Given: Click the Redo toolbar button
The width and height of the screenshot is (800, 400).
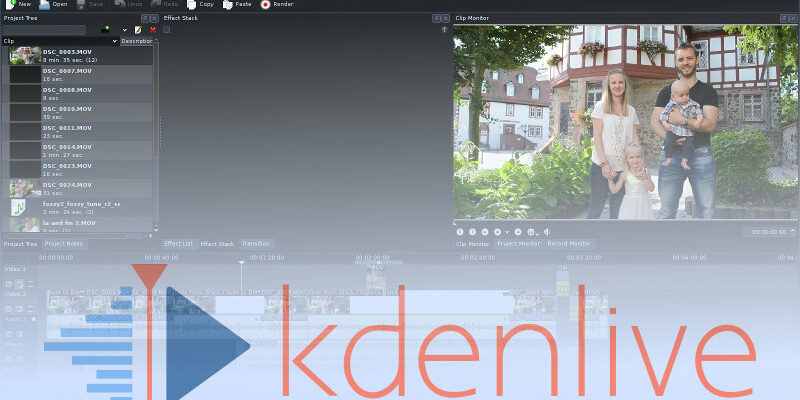Looking at the screenshot, I should click(x=165, y=4).
